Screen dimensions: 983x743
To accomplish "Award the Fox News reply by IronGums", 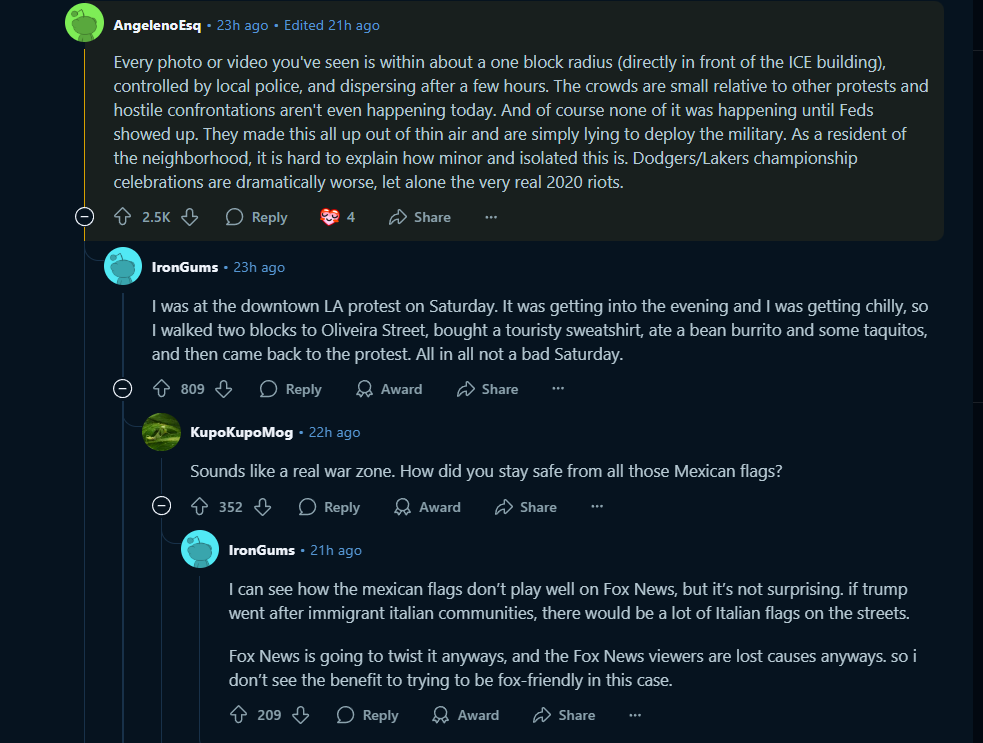I will 465,715.
